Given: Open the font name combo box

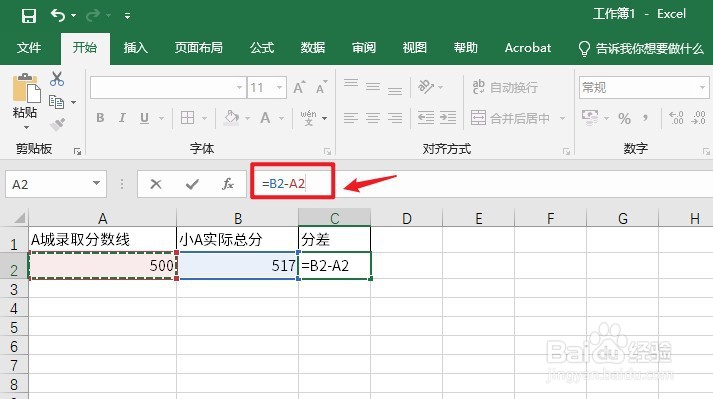Looking at the screenshot, I should [168, 87].
